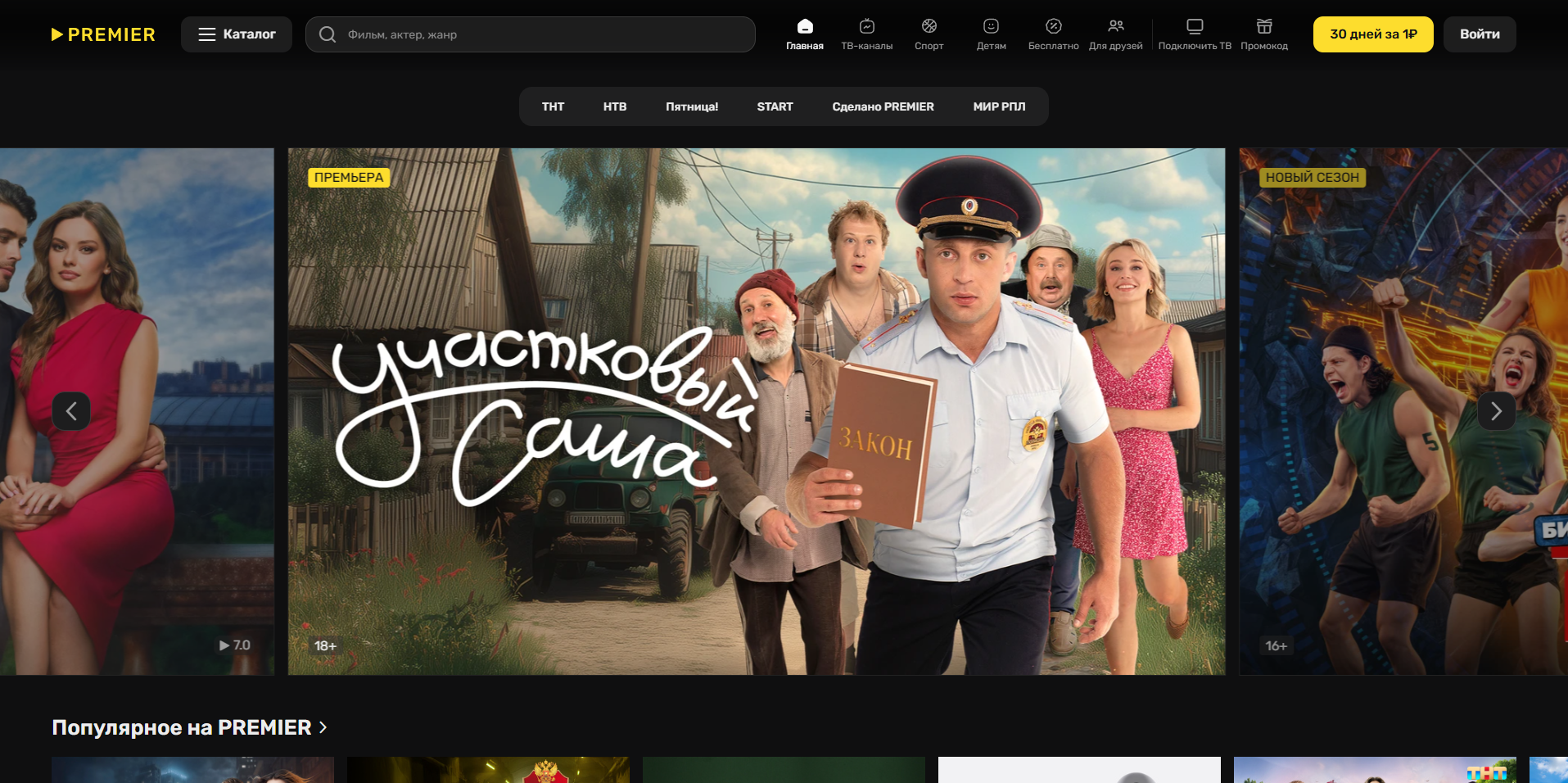Show the previous carousel slide
The width and height of the screenshot is (1568, 783).
(x=71, y=411)
